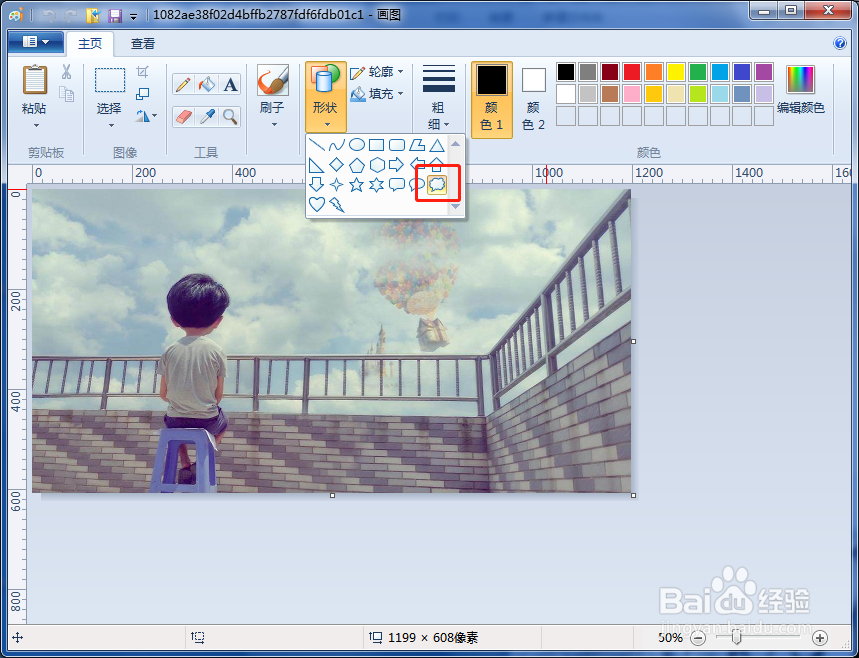Select the Magnifier tool
The height and width of the screenshot is (658, 859).
(x=230, y=117)
